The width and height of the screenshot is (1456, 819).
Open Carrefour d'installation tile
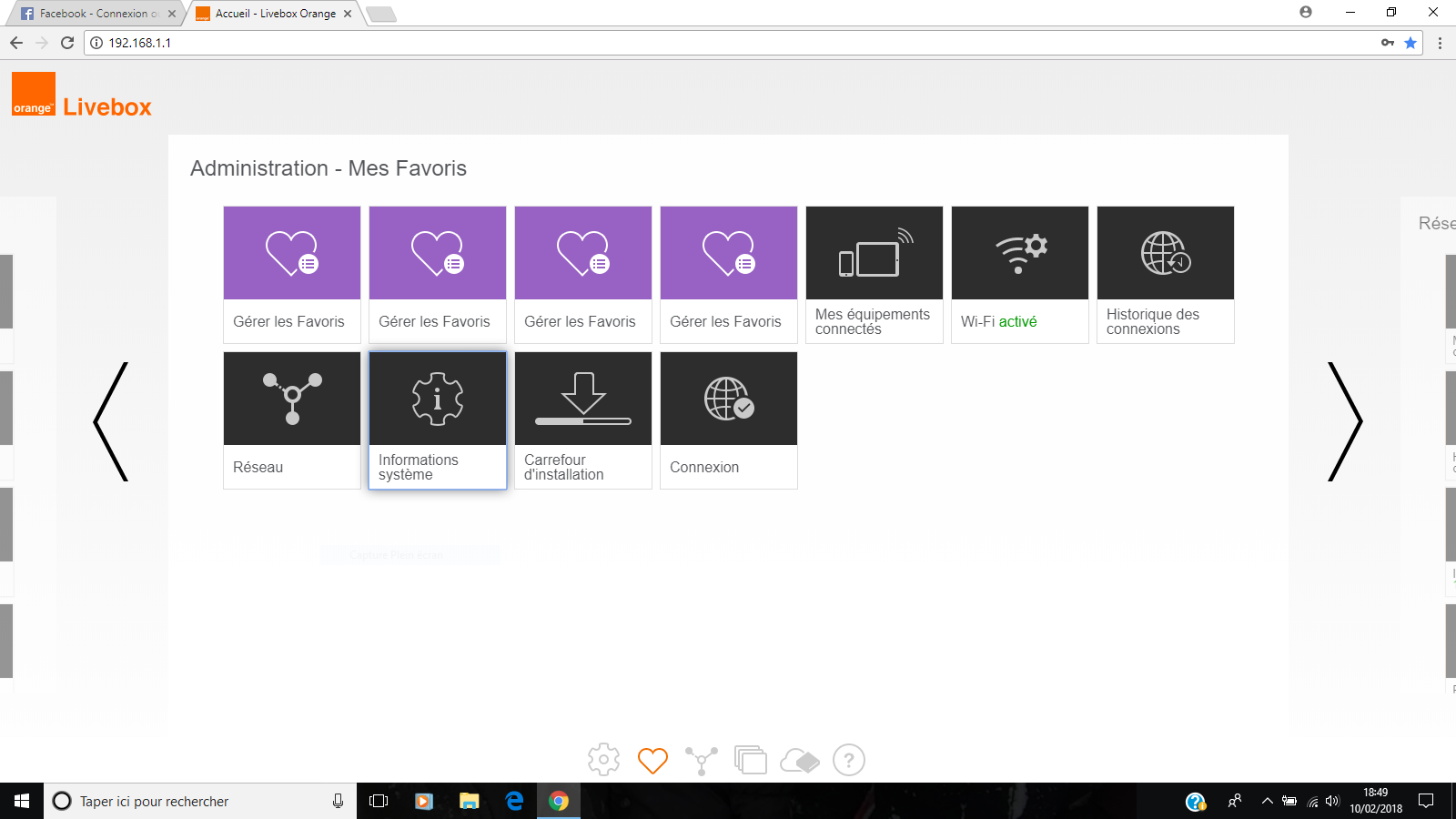coord(582,420)
